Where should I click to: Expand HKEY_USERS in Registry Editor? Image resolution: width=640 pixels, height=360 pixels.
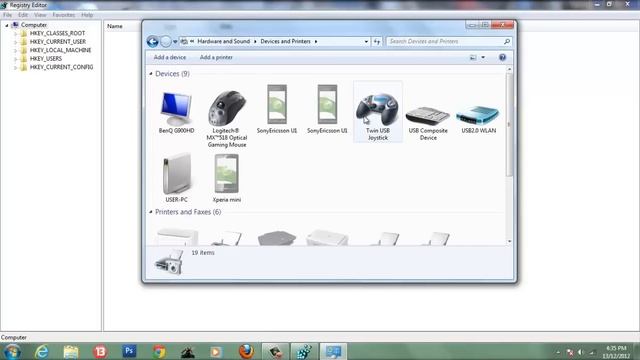pos(15,59)
